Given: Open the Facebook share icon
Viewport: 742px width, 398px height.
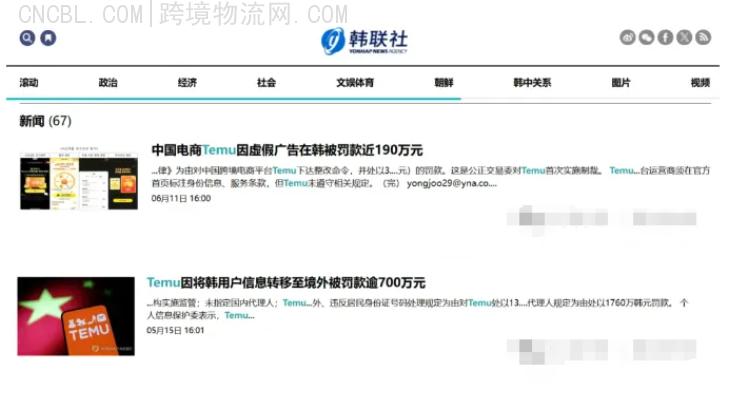Looking at the screenshot, I should (665, 37).
